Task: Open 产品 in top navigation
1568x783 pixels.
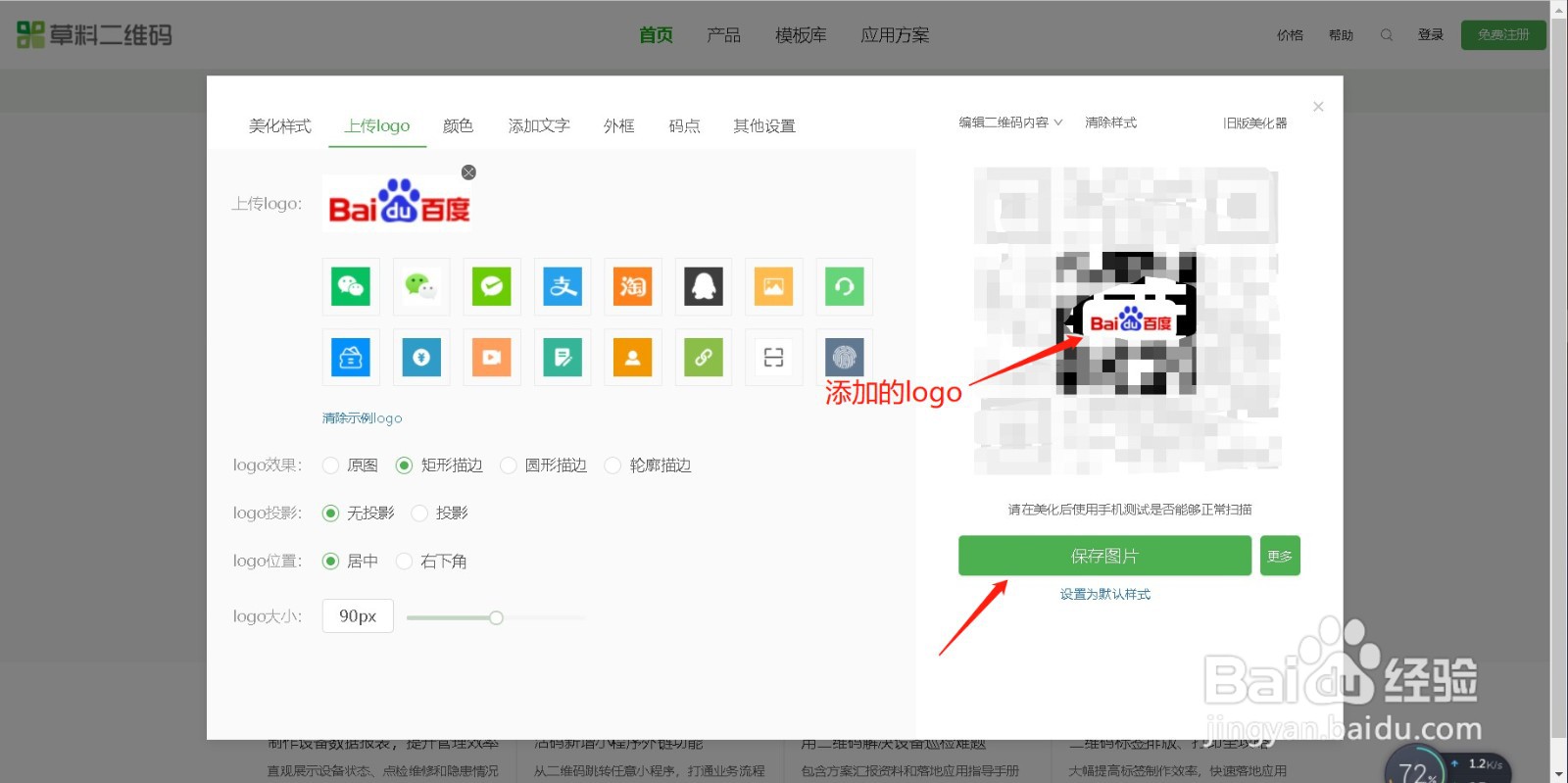Action: click(723, 35)
